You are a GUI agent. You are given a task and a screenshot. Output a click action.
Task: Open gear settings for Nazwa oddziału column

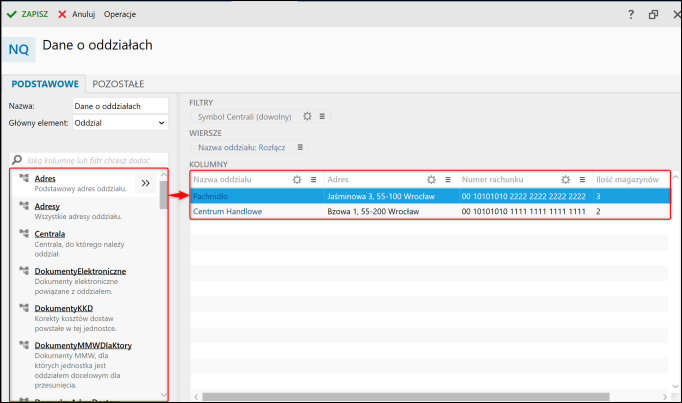pos(297,180)
